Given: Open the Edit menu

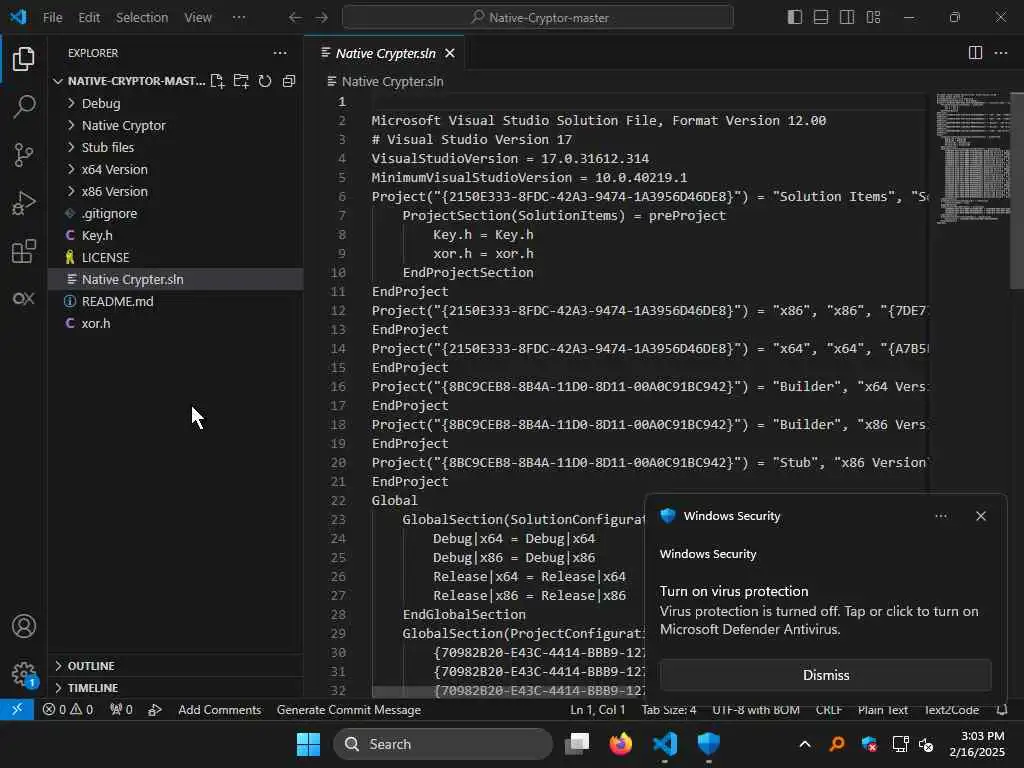Looking at the screenshot, I should point(89,18).
